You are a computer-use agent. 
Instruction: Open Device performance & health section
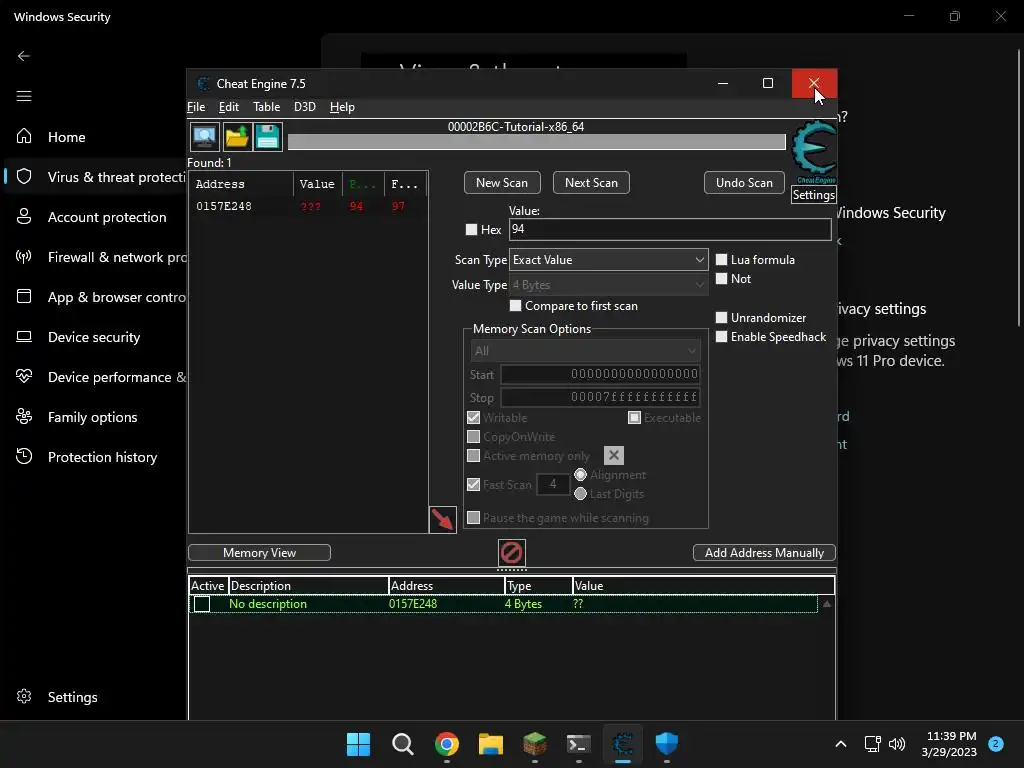(116, 377)
